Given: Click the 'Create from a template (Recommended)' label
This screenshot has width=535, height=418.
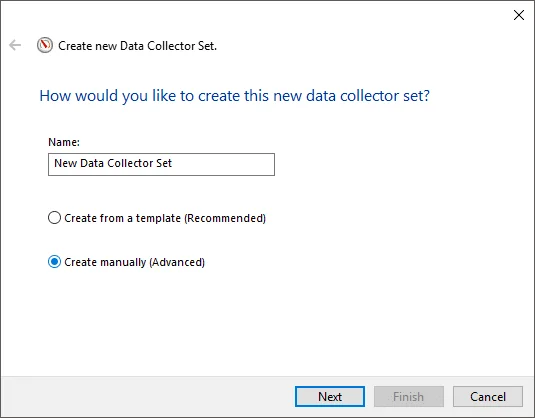Looking at the screenshot, I should (165, 218).
